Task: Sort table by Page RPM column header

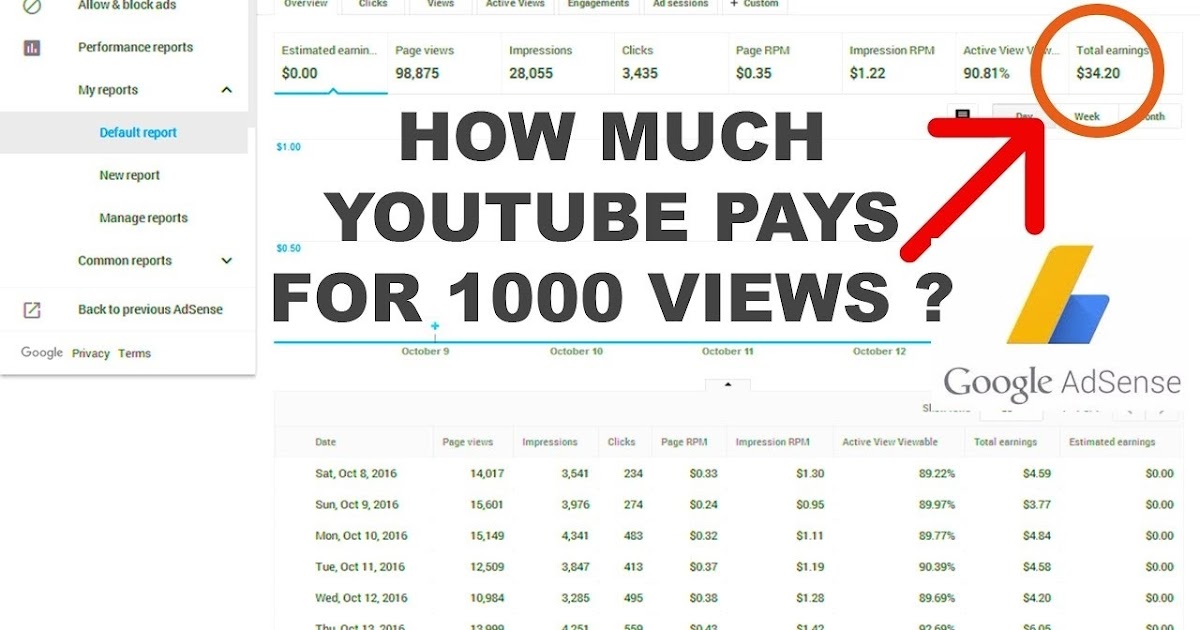Action: click(x=685, y=442)
